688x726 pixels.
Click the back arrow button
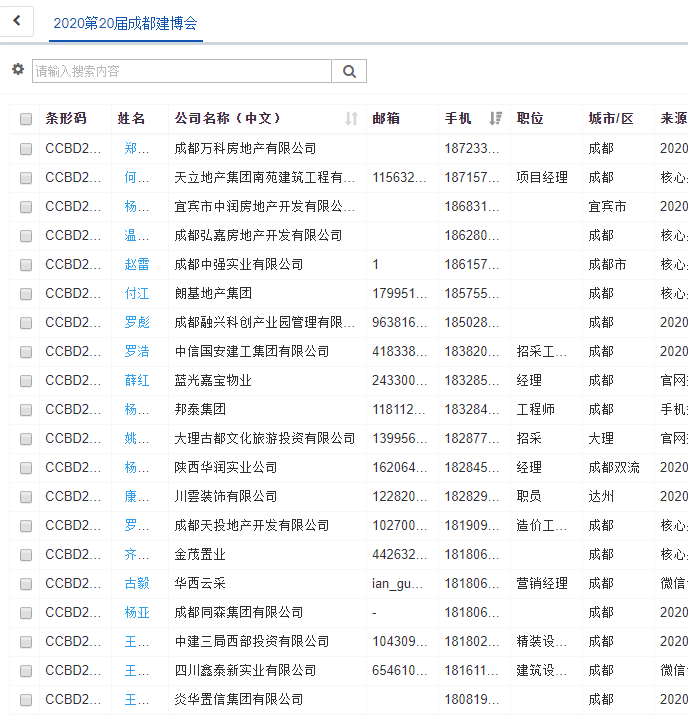coord(17,21)
